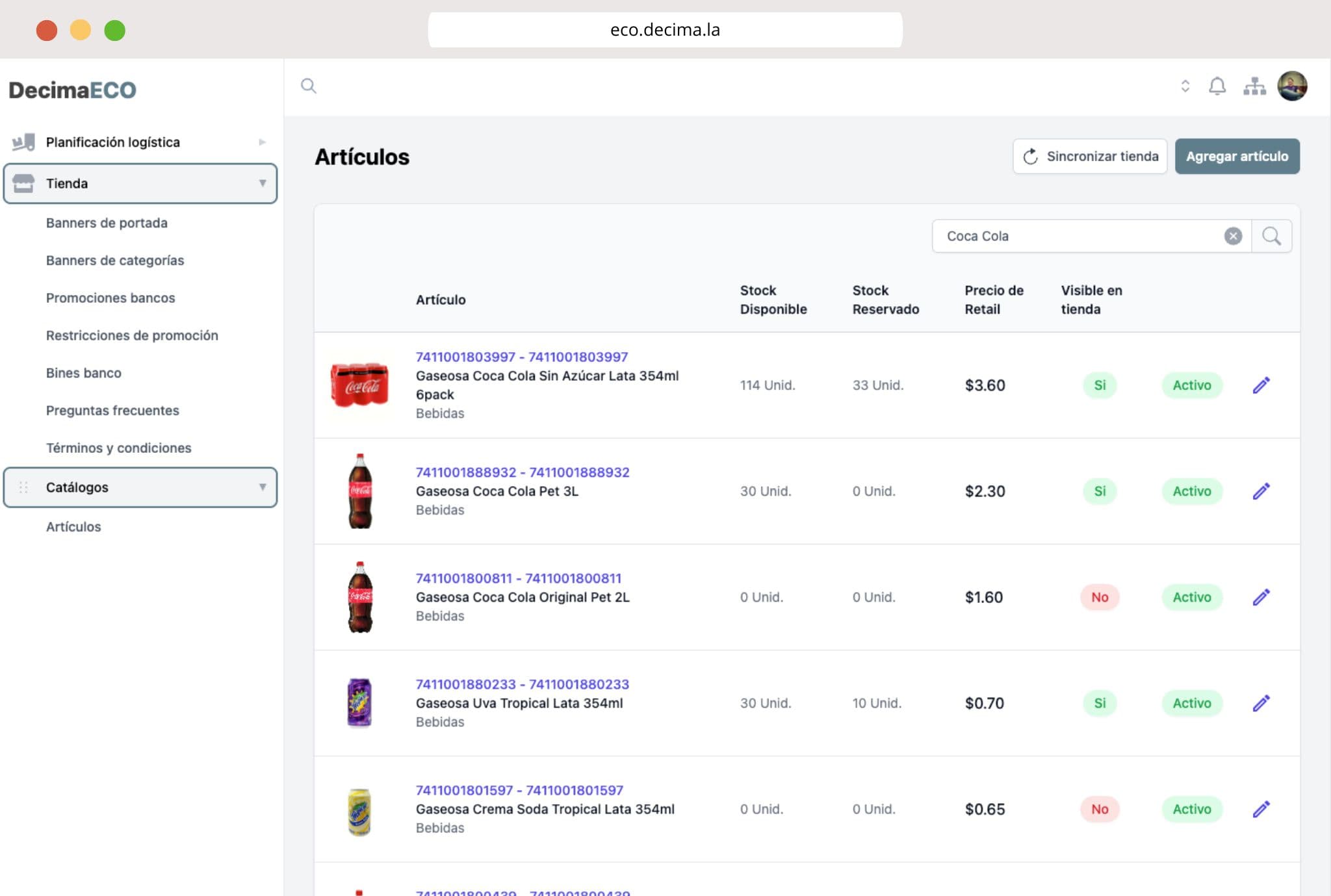Open the user profile avatar
The height and width of the screenshot is (896, 1331).
(1292, 86)
